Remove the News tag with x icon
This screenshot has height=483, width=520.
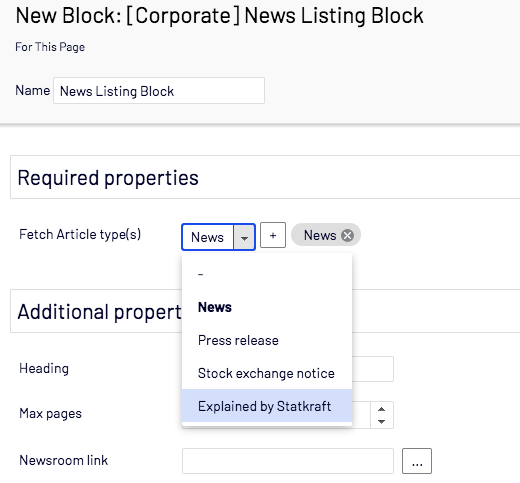coord(347,236)
